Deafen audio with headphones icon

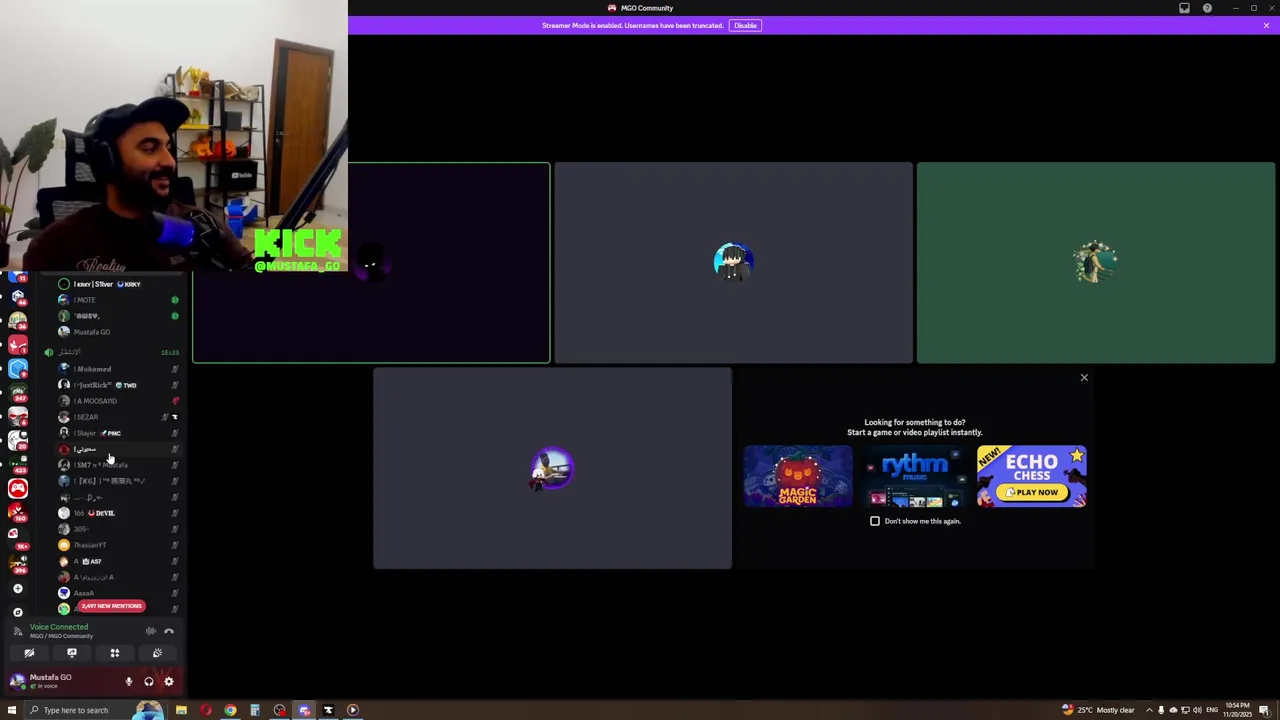click(149, 682)
